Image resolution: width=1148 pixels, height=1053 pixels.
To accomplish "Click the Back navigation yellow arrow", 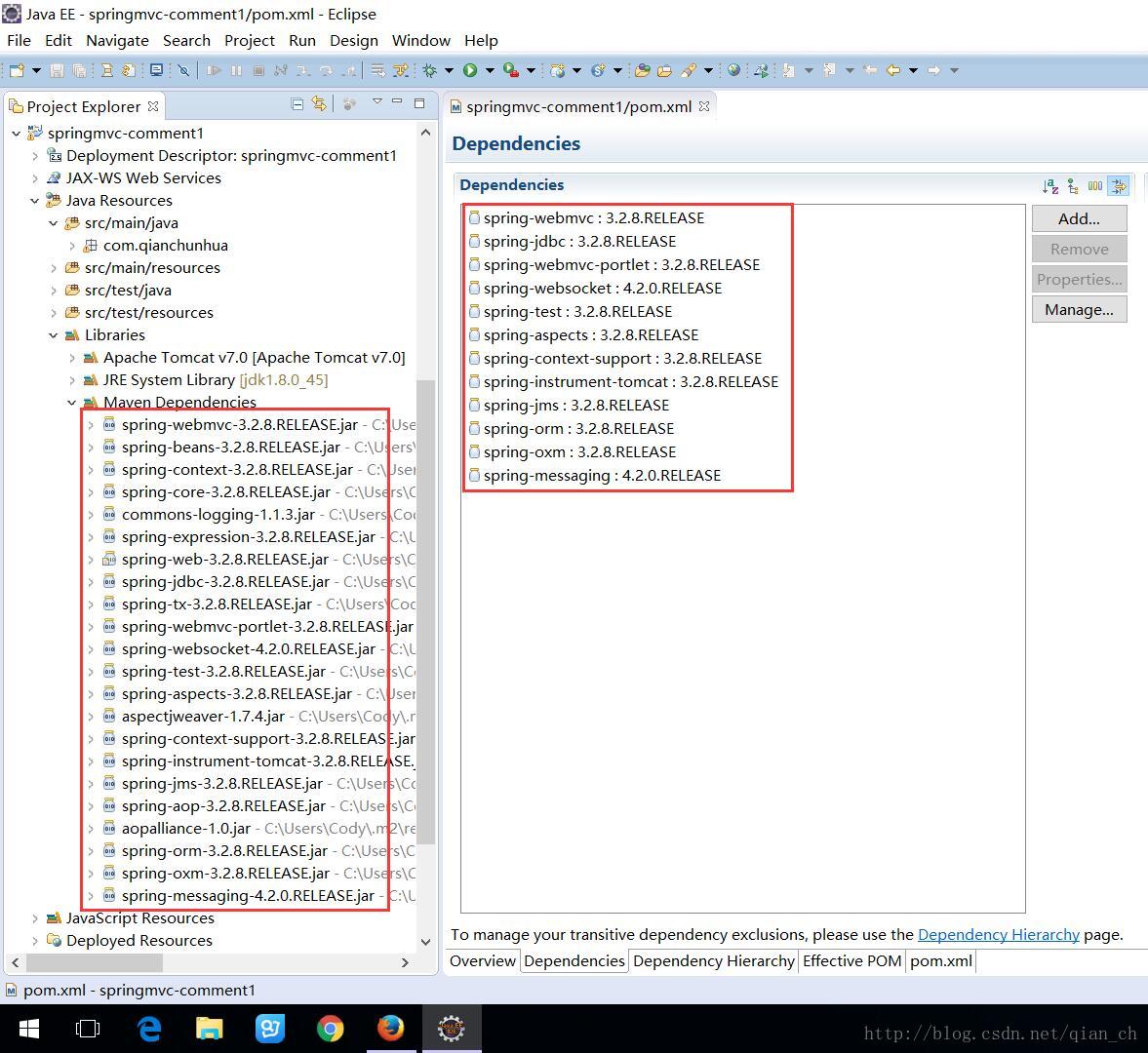I will click(893, 70).
